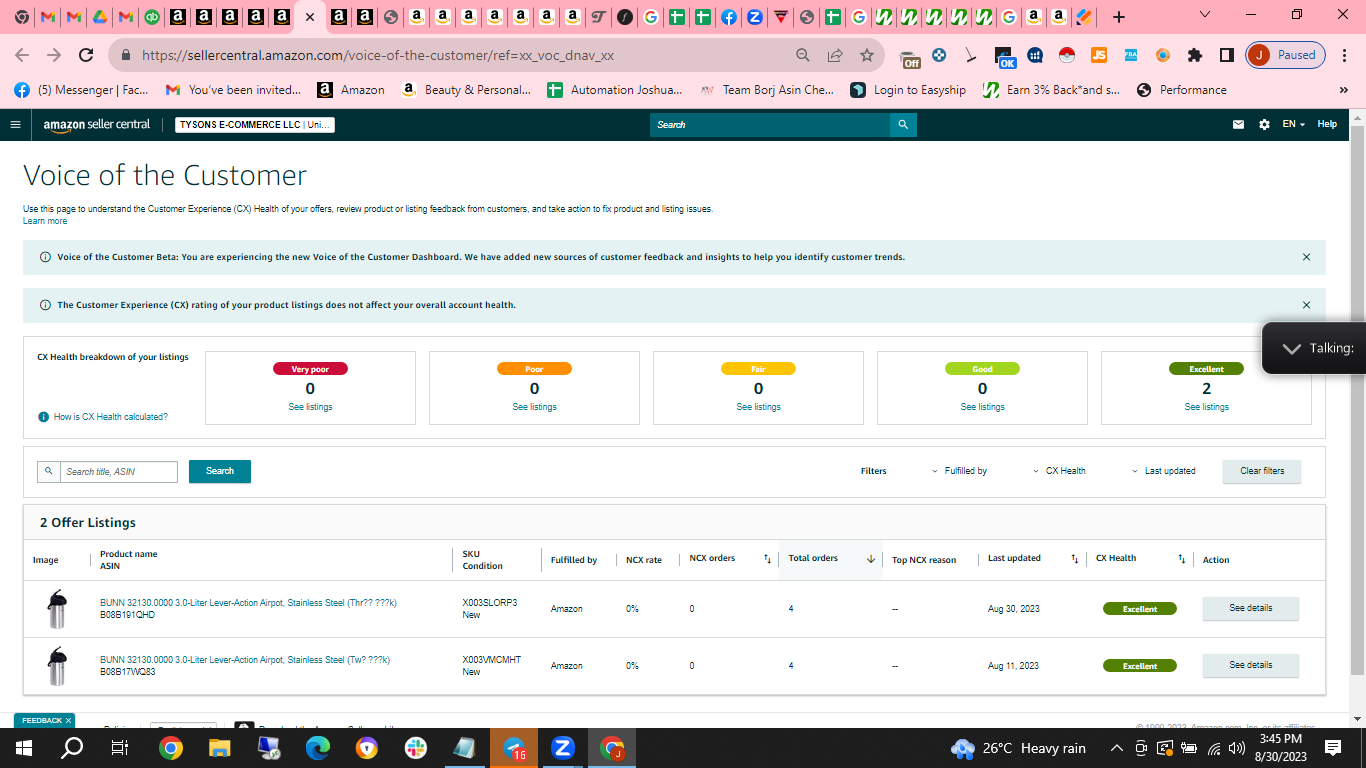
Task: Open the EN language selector
Action: pyautogui.click(x=1294, y=125)
